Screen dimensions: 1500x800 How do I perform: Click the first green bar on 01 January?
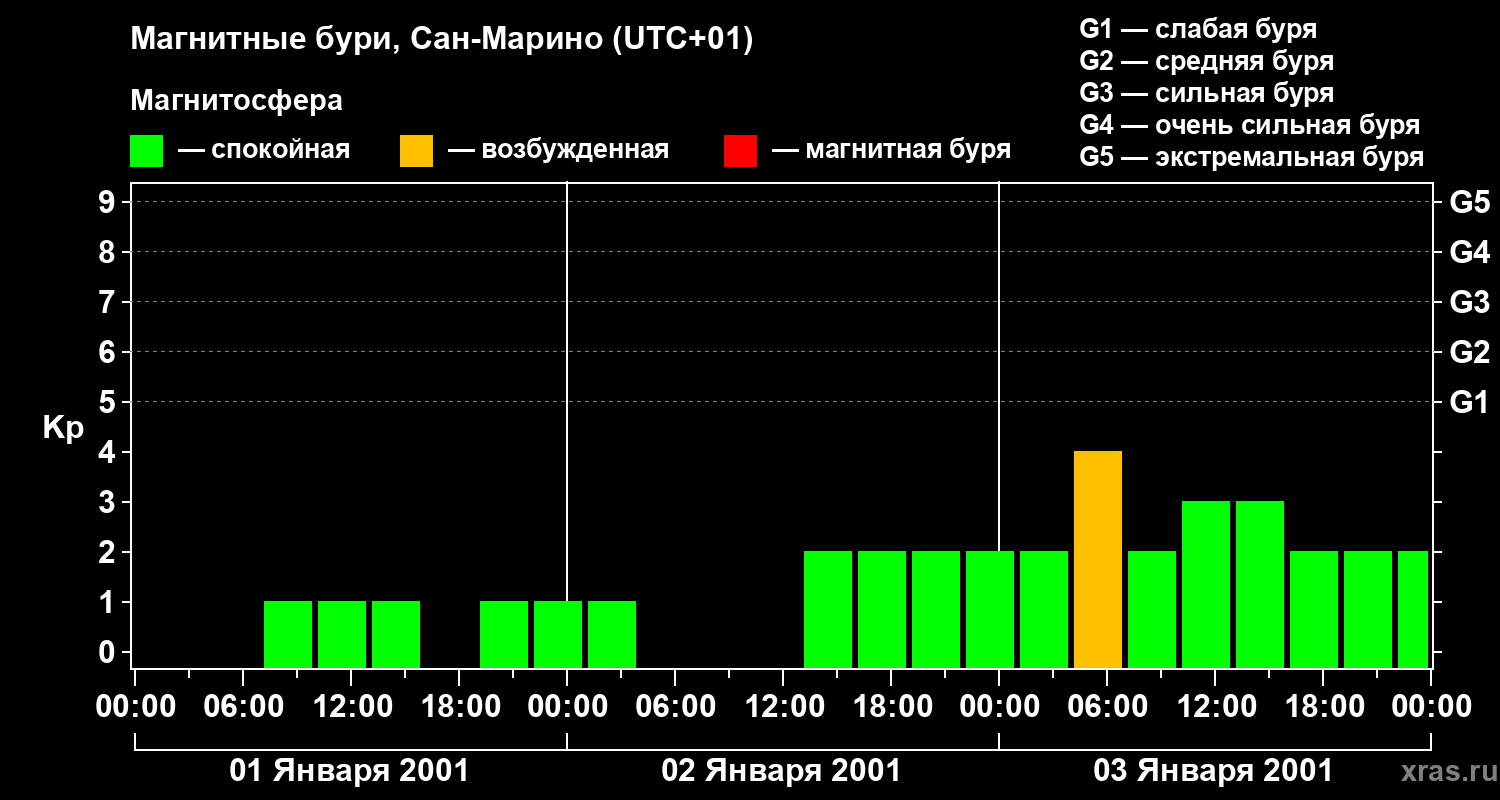(288, 634)
